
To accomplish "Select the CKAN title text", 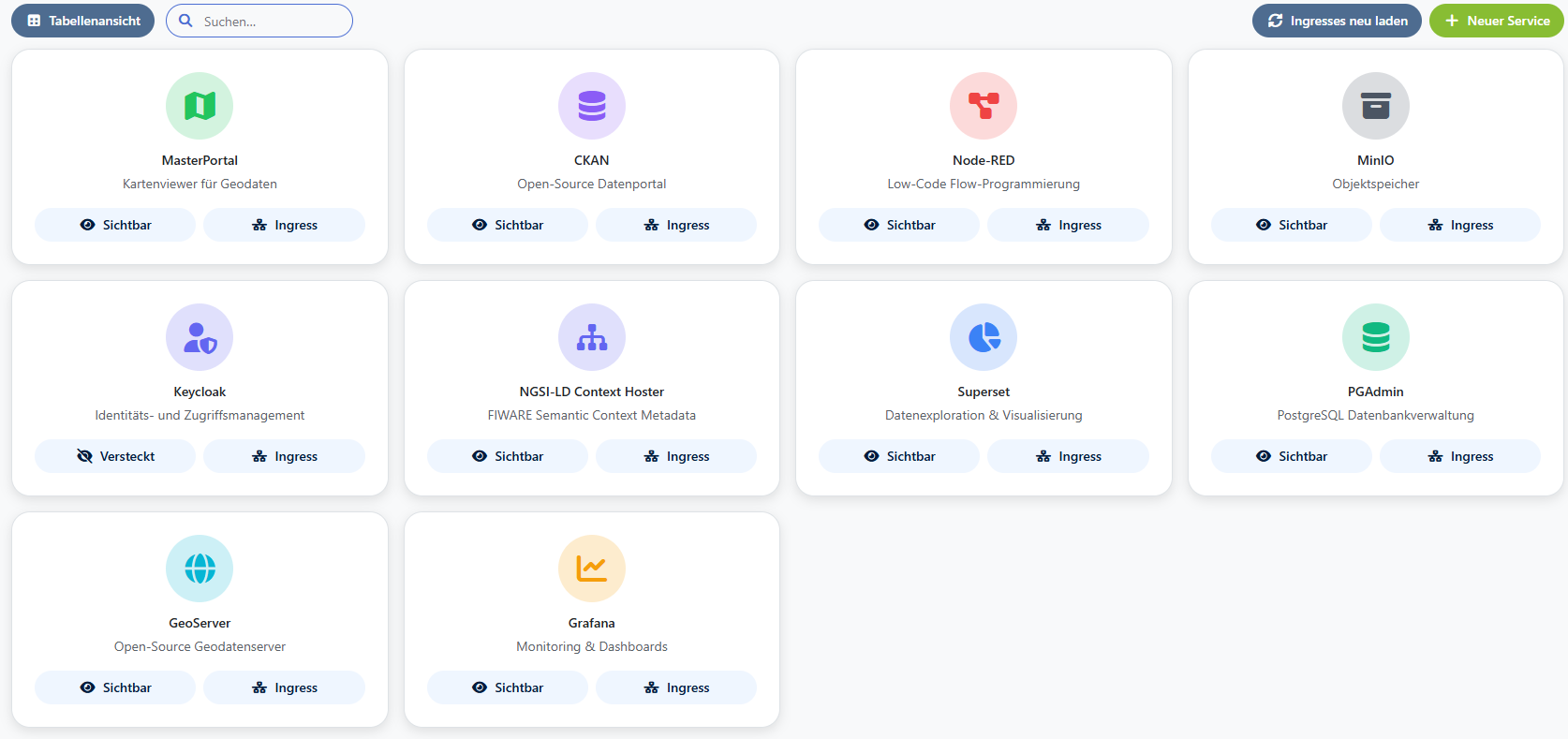I will (x=592, y=160).
